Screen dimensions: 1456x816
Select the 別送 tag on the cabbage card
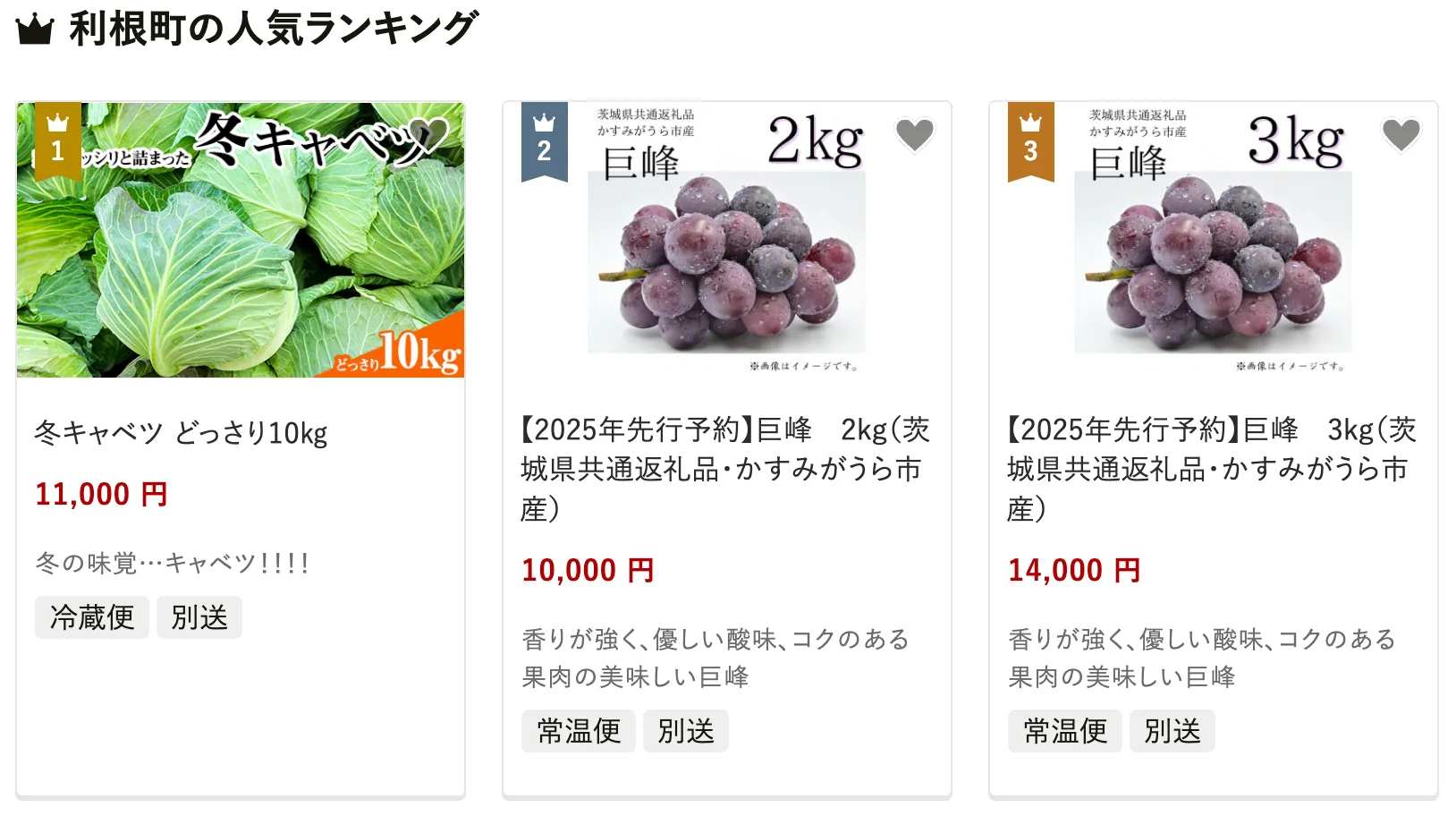(199, 617)
